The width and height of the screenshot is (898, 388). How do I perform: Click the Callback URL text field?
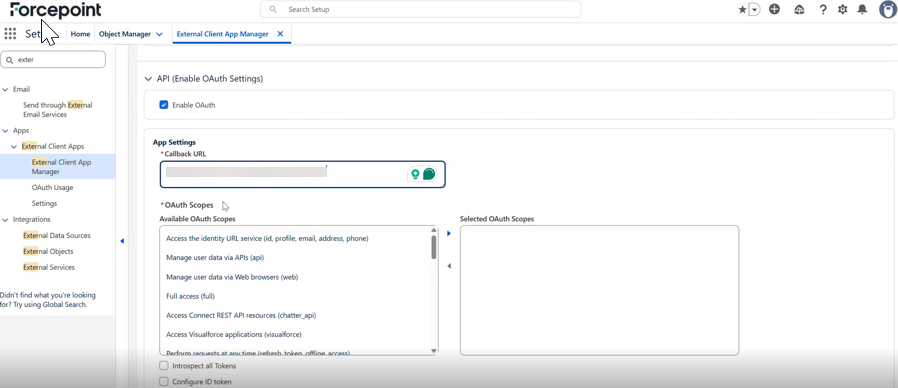point(302,174)
